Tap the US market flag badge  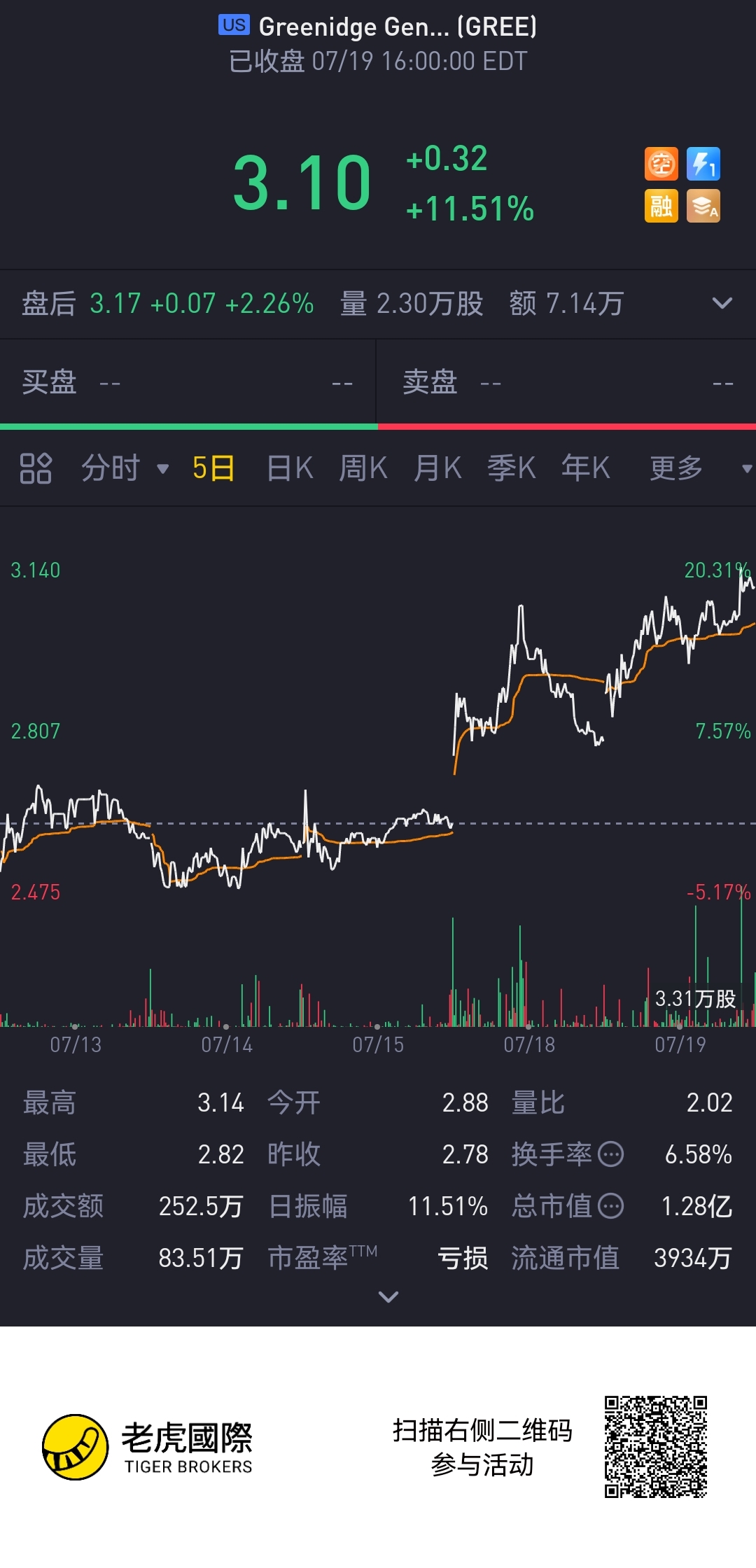pos(234,25)
